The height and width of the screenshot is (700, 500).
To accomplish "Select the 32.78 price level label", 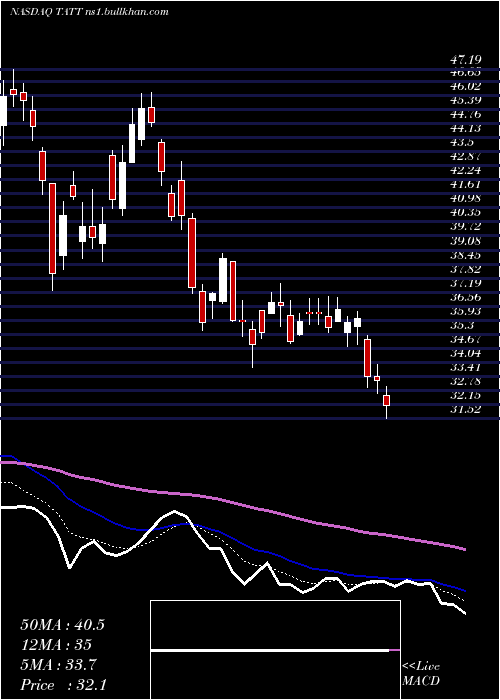I will [x=465, y=382].
